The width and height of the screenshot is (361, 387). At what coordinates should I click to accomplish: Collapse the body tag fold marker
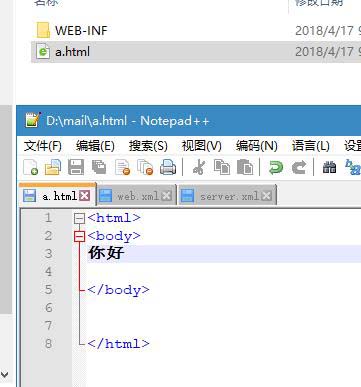pyautogui.click(x=79, y=236)
